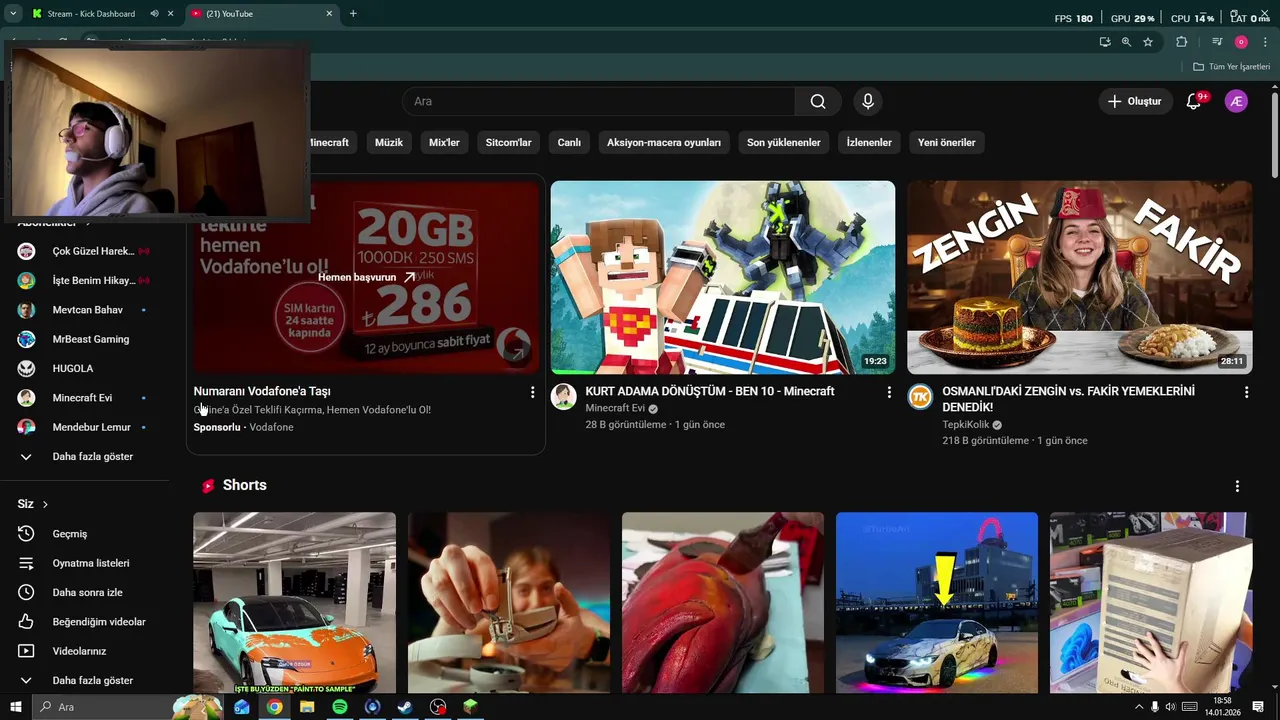Select the Son yüklenenler chip
This screenshot has width=1280, height=720.
point(784,142)
